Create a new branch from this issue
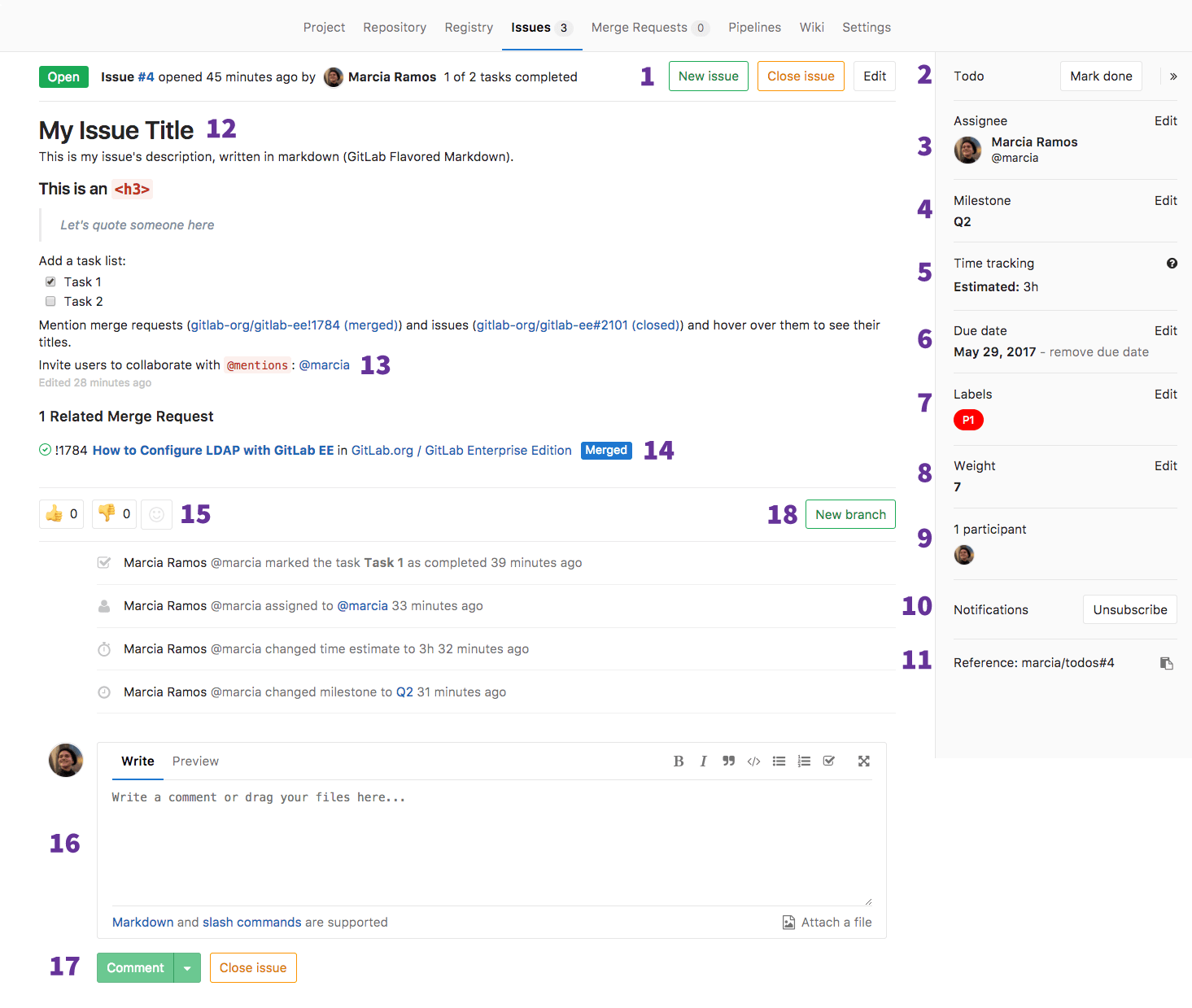This screenshot has height=1008, width=1192. pos(850,513)
